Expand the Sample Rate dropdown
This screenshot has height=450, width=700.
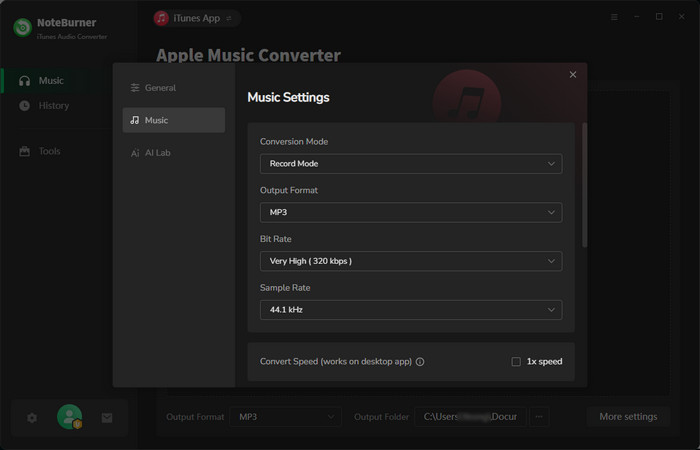411,310
